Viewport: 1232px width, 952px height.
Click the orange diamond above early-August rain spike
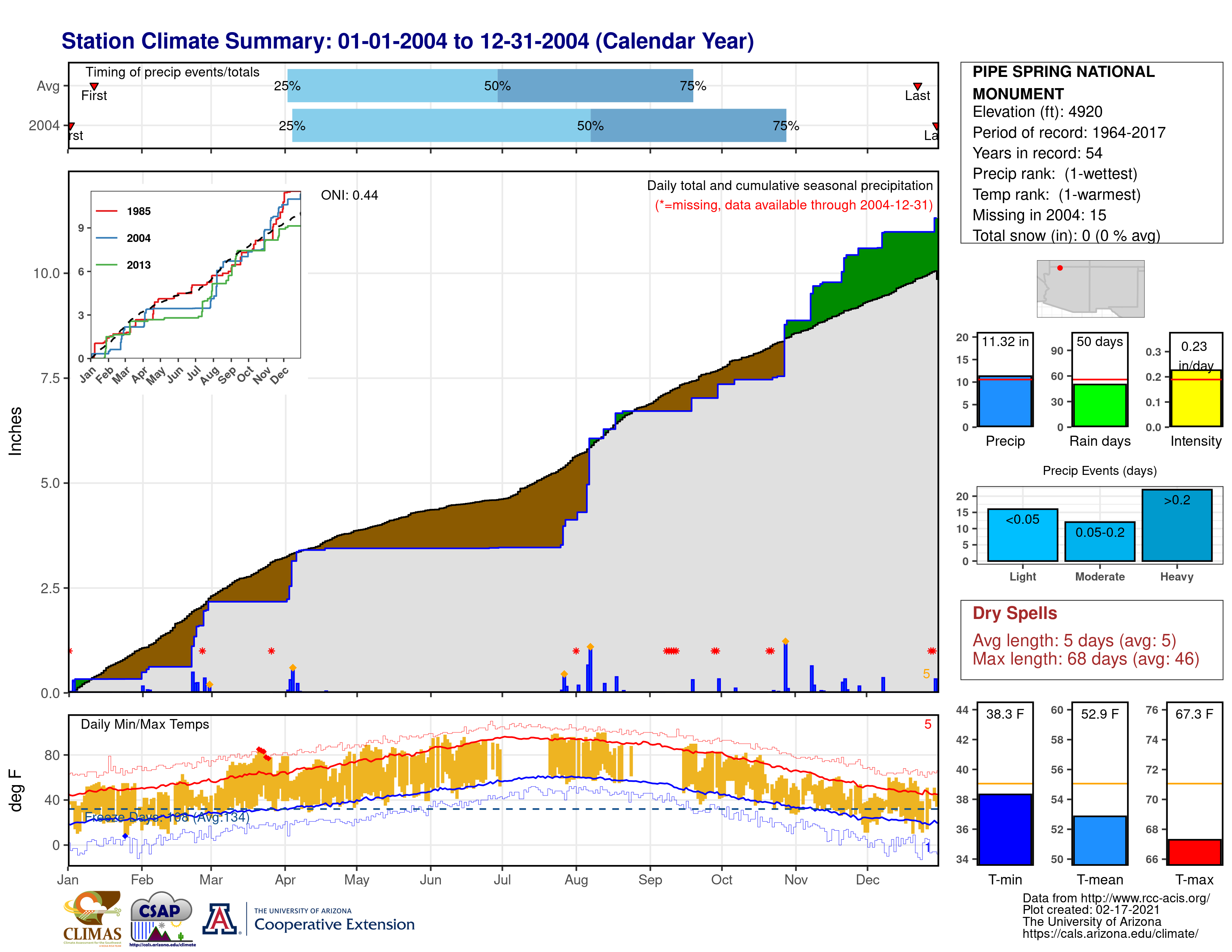pyautogui.click(x=590, y=647)
